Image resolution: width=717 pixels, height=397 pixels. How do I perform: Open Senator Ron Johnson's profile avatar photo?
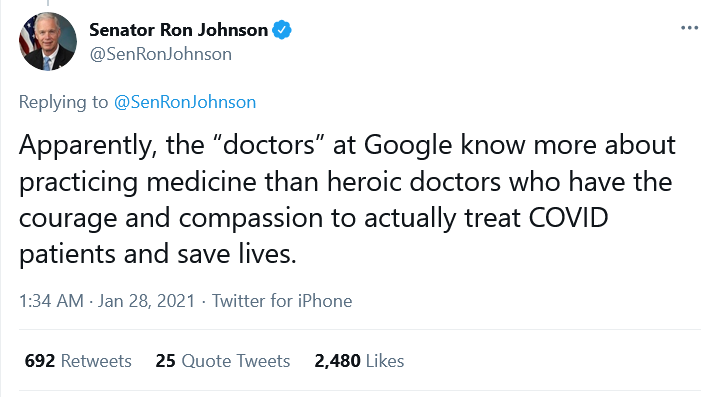click(x=48, y=42)
